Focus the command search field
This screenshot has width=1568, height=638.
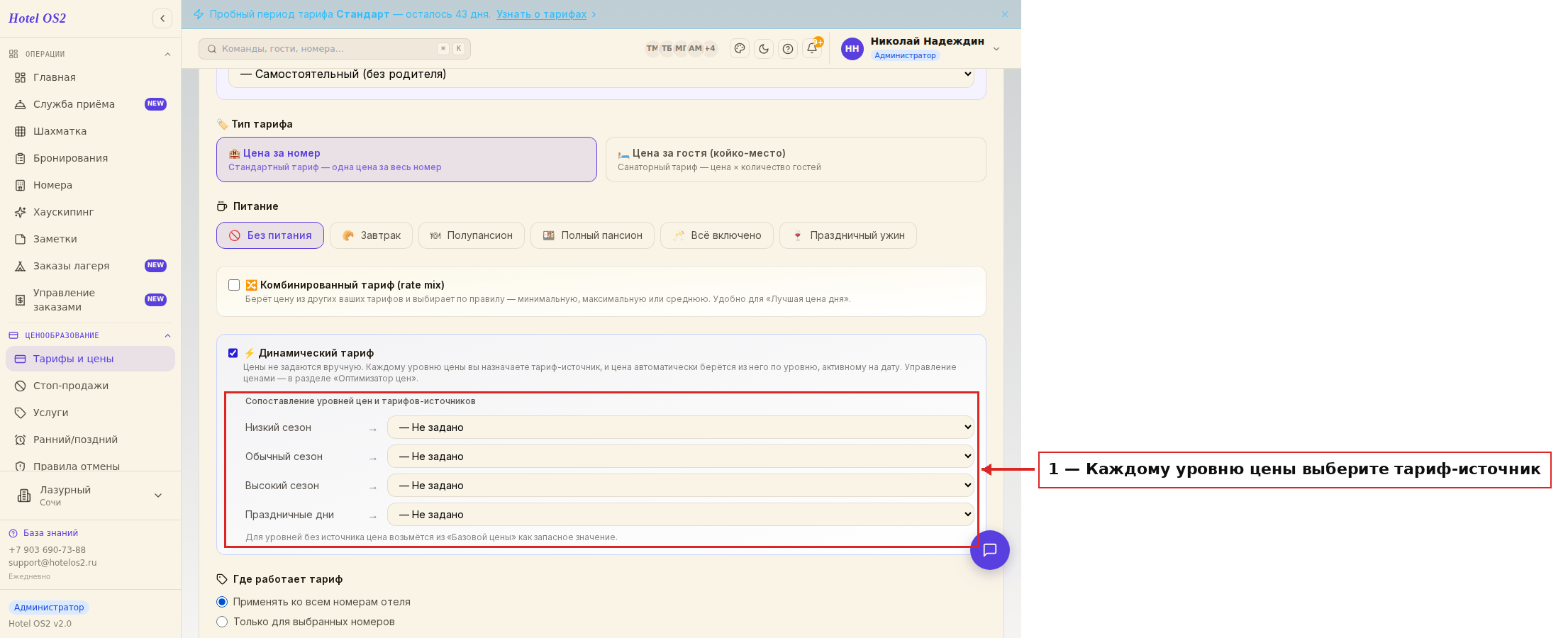(335, 49)
